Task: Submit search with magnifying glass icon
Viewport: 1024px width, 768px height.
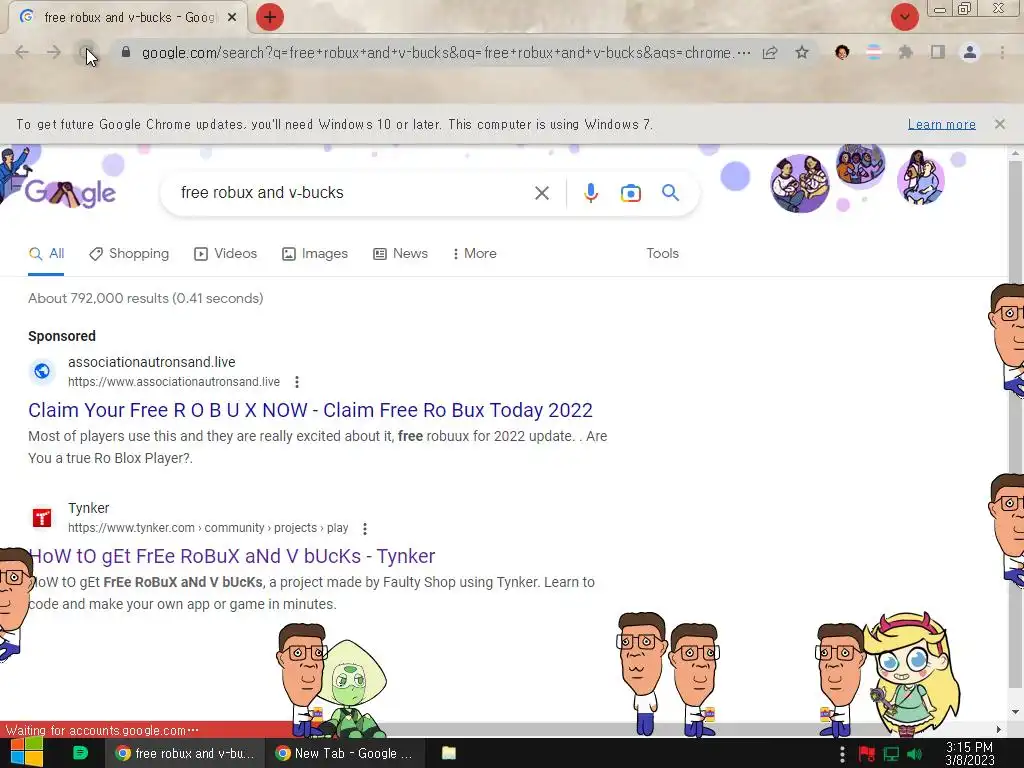Action: click(x=670, y=193)
